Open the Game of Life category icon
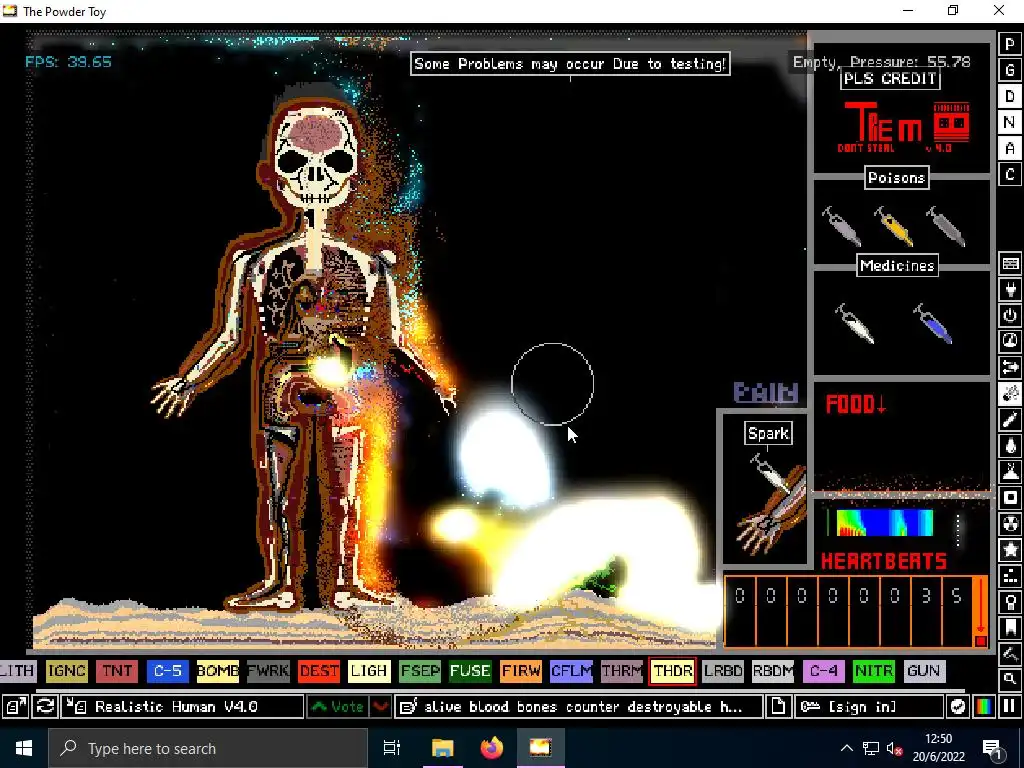 coord(1010,576)
